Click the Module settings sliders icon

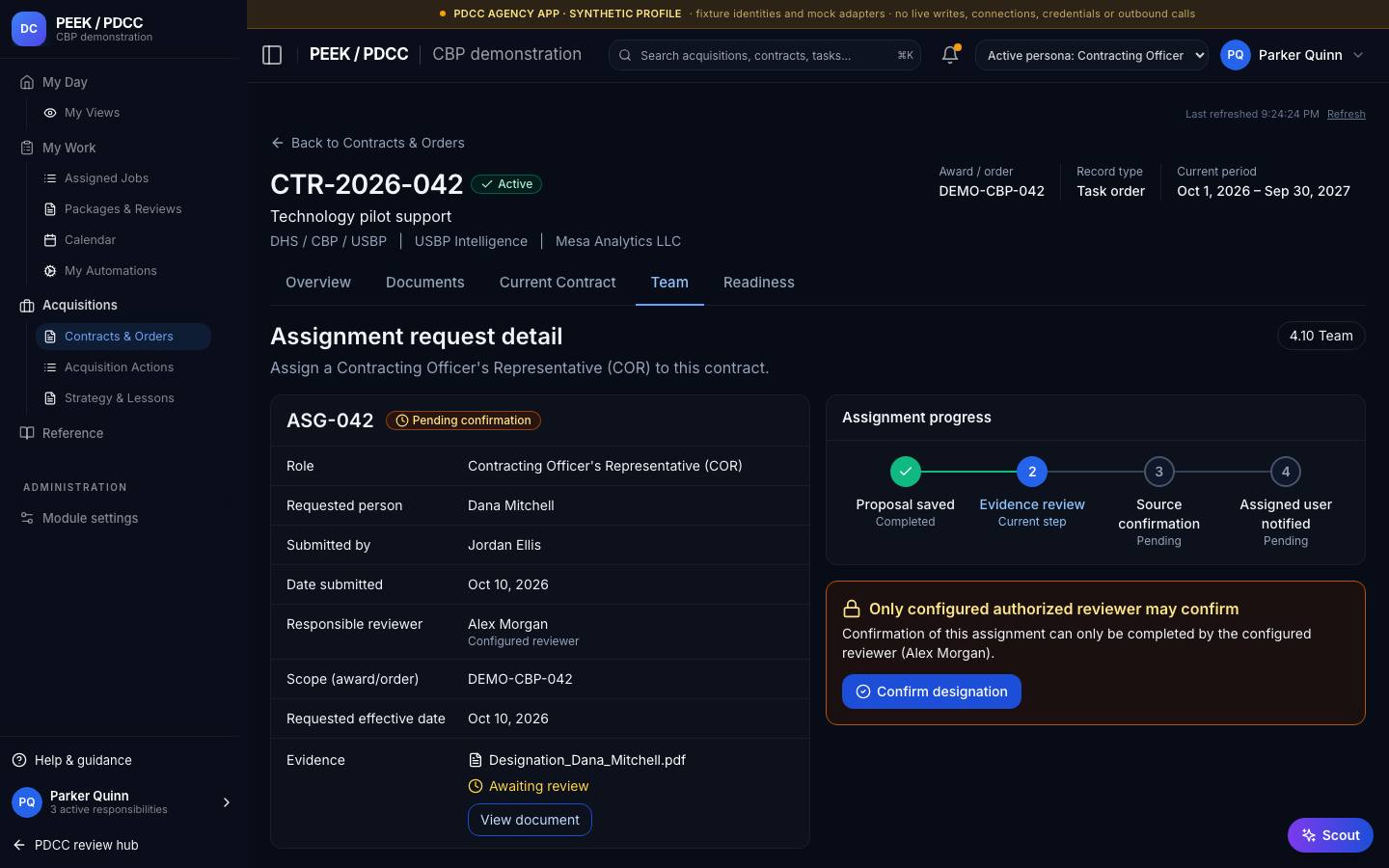[27, 518]
